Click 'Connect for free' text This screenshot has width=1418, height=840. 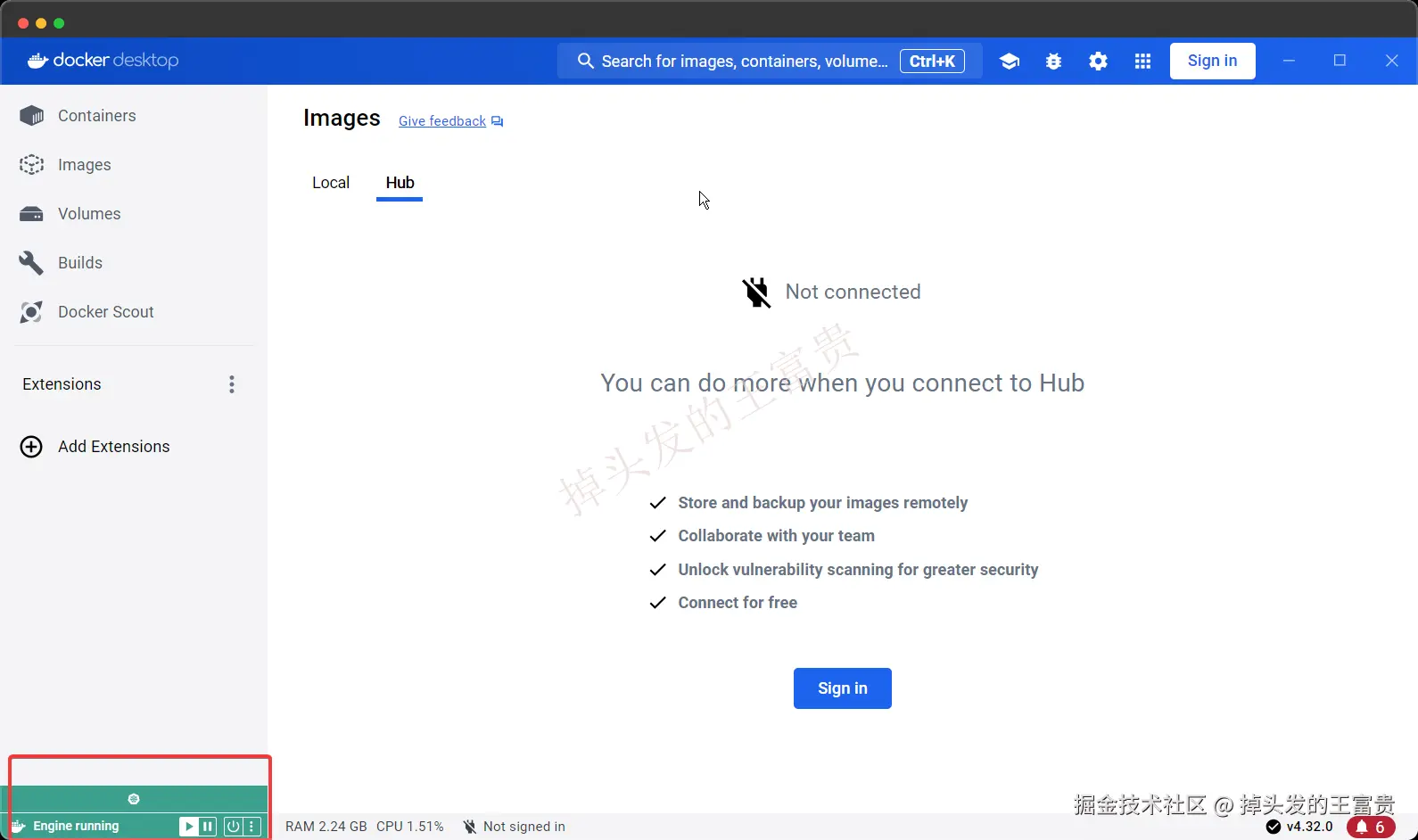738,603
